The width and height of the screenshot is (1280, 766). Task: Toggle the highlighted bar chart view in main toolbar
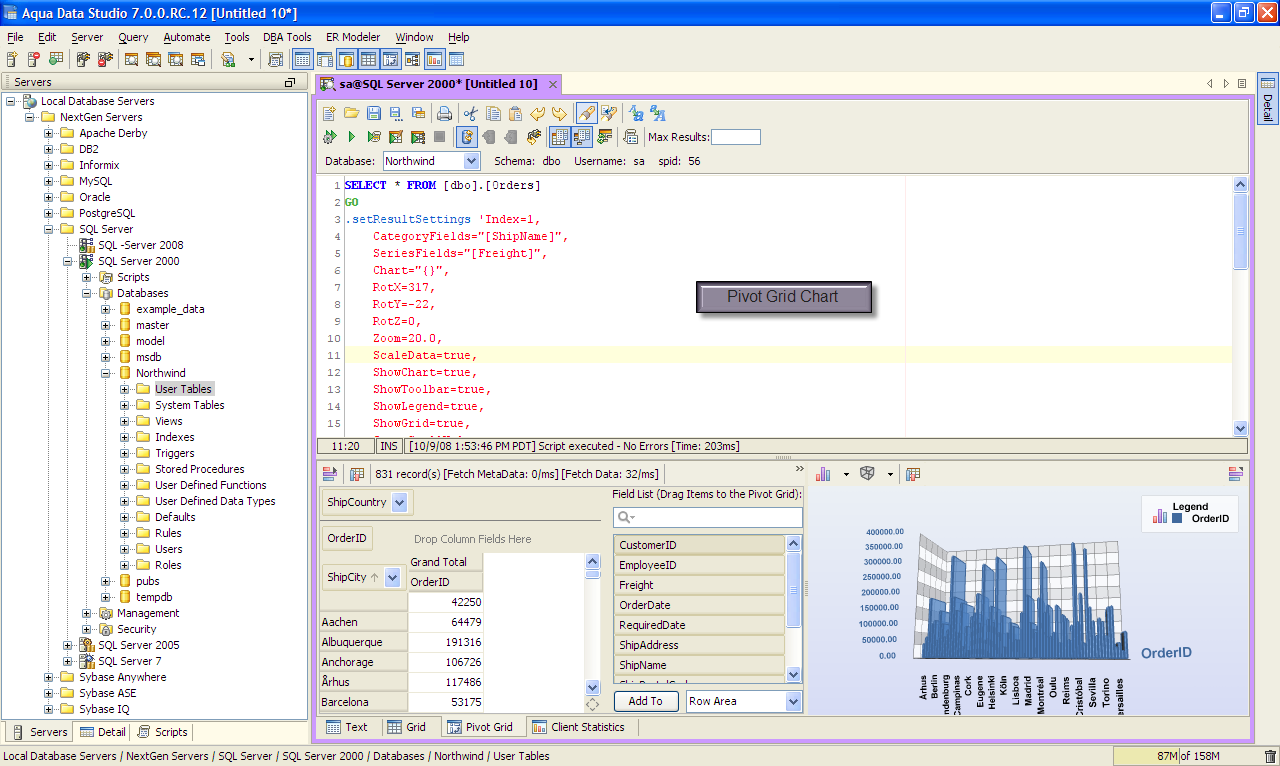[434, 60]
